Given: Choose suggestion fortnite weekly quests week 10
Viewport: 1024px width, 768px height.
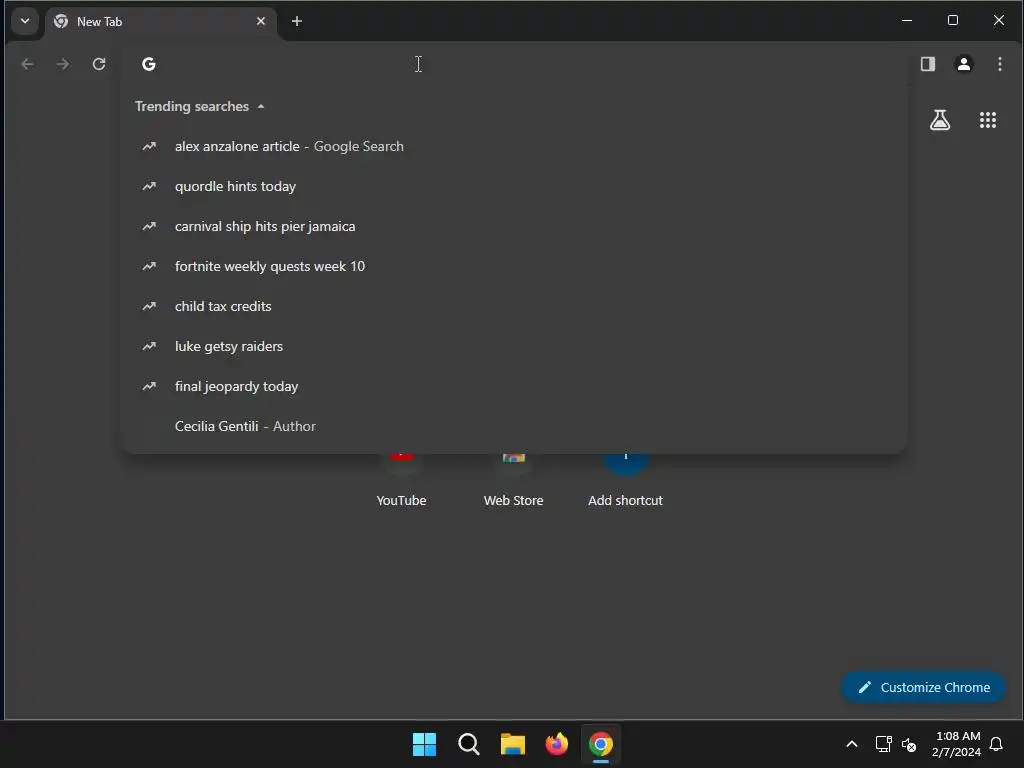Looking at the screenshot, I should coord(514,266).
